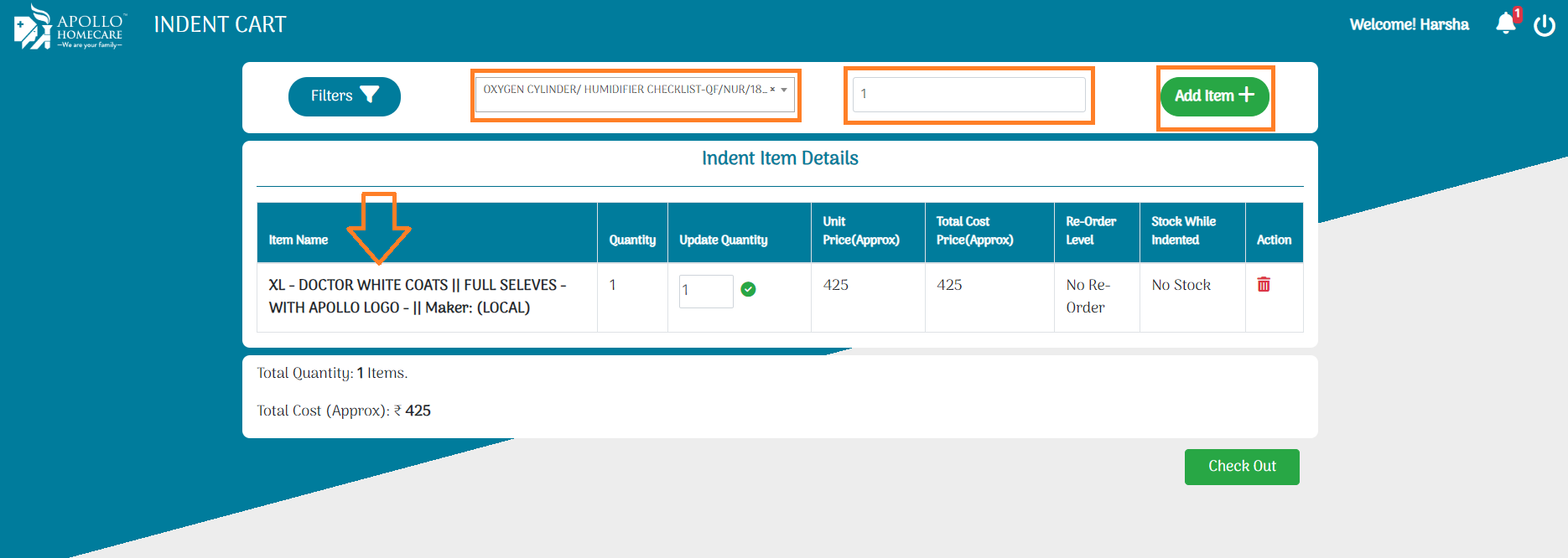Click the power logout icon
Image resolution: width=1568 pixels, height=558 pixels.
click(1545, 25)
